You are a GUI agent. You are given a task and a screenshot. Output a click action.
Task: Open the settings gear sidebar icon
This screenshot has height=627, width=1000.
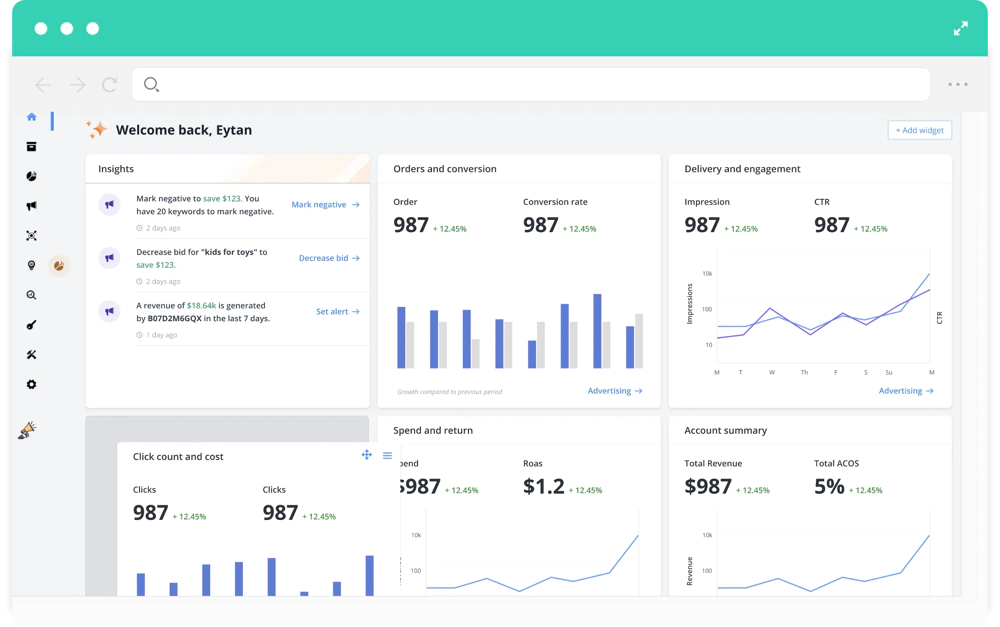[31, 385]
